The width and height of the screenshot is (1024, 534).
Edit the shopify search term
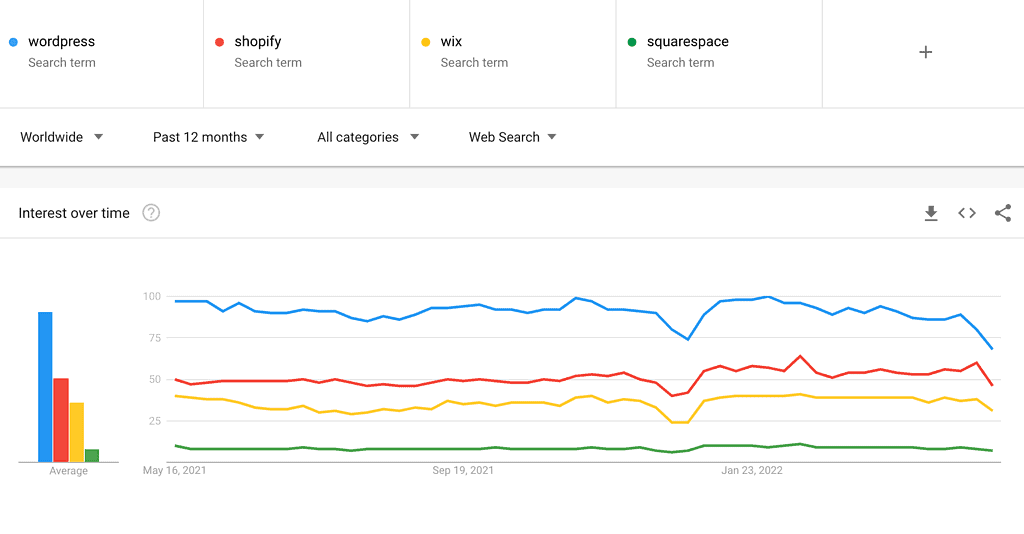(x=258, y=42)
